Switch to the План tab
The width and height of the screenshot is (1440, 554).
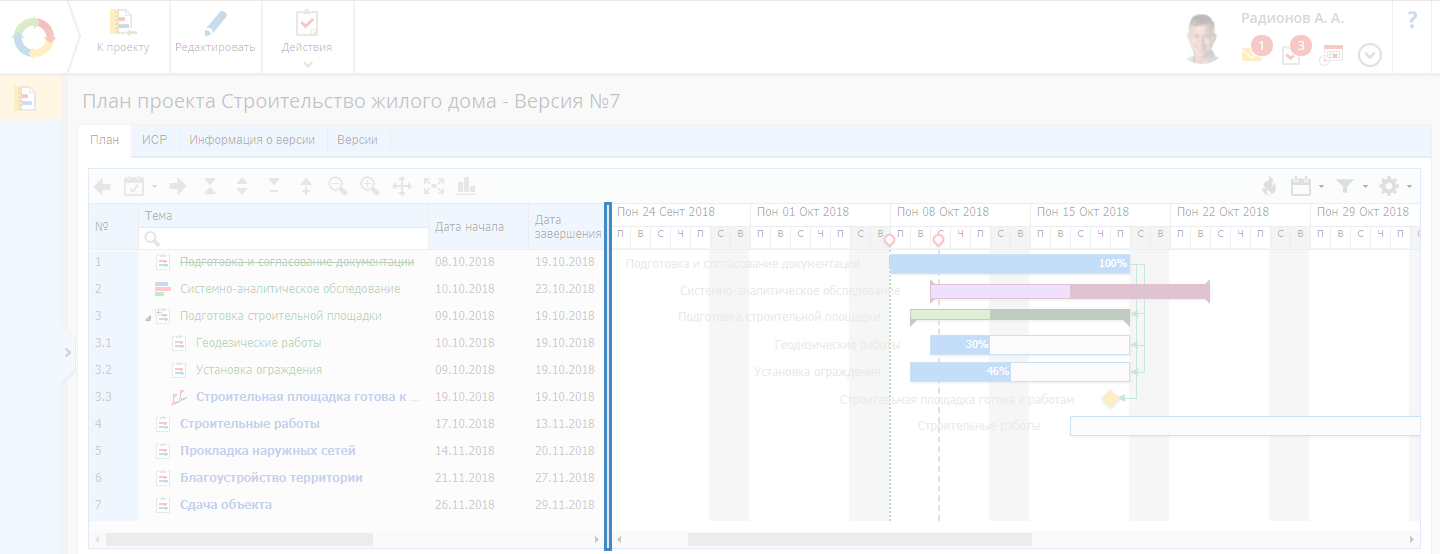point(104,140)
